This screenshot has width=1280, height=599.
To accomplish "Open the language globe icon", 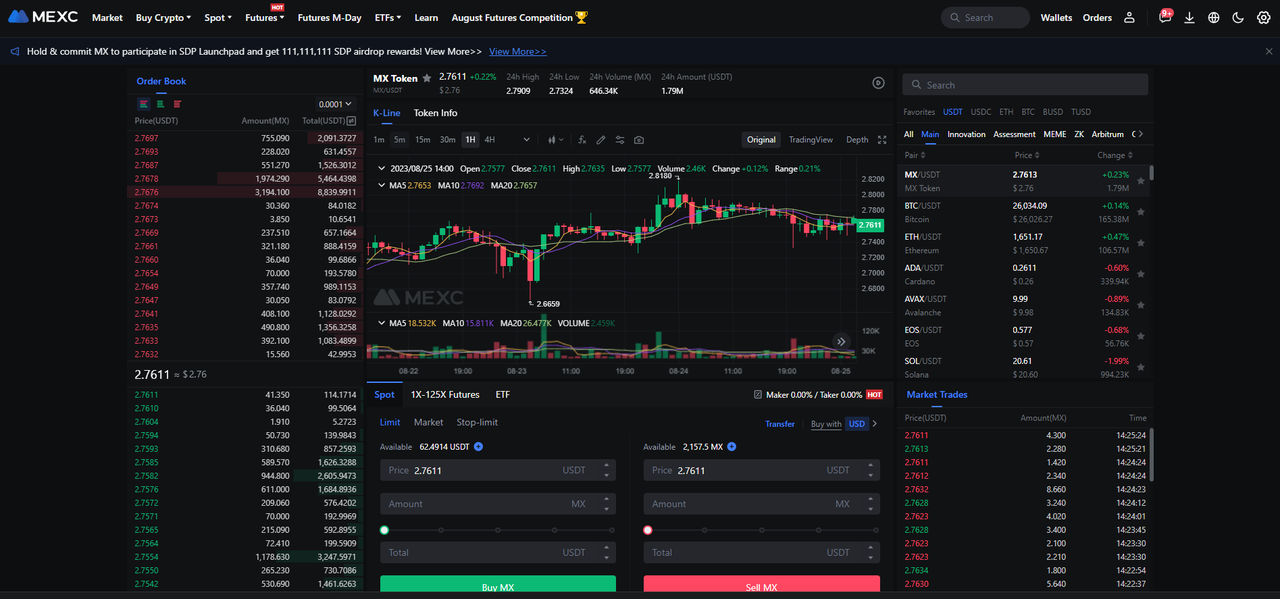I will pyautogui.click(x=1214, y=18).
